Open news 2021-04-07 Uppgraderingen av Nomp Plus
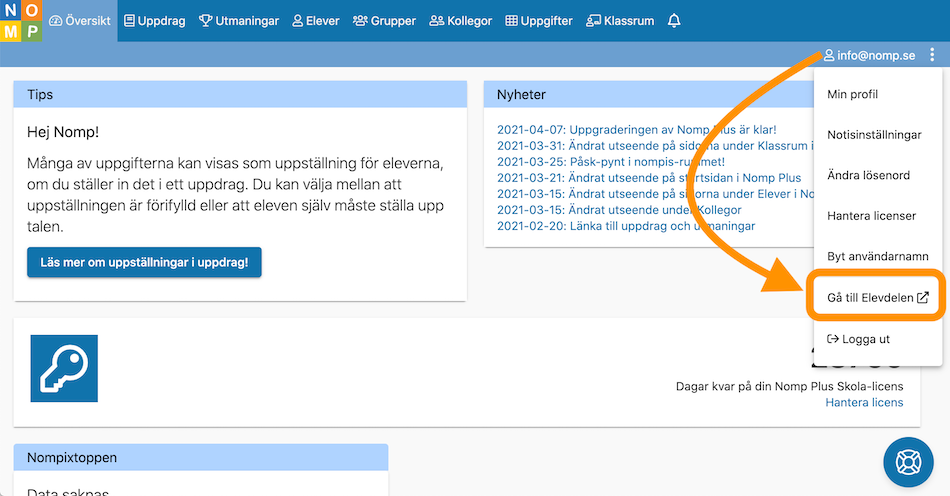The height and width of the screenshot is (496, 950). [x=637, y=130]
